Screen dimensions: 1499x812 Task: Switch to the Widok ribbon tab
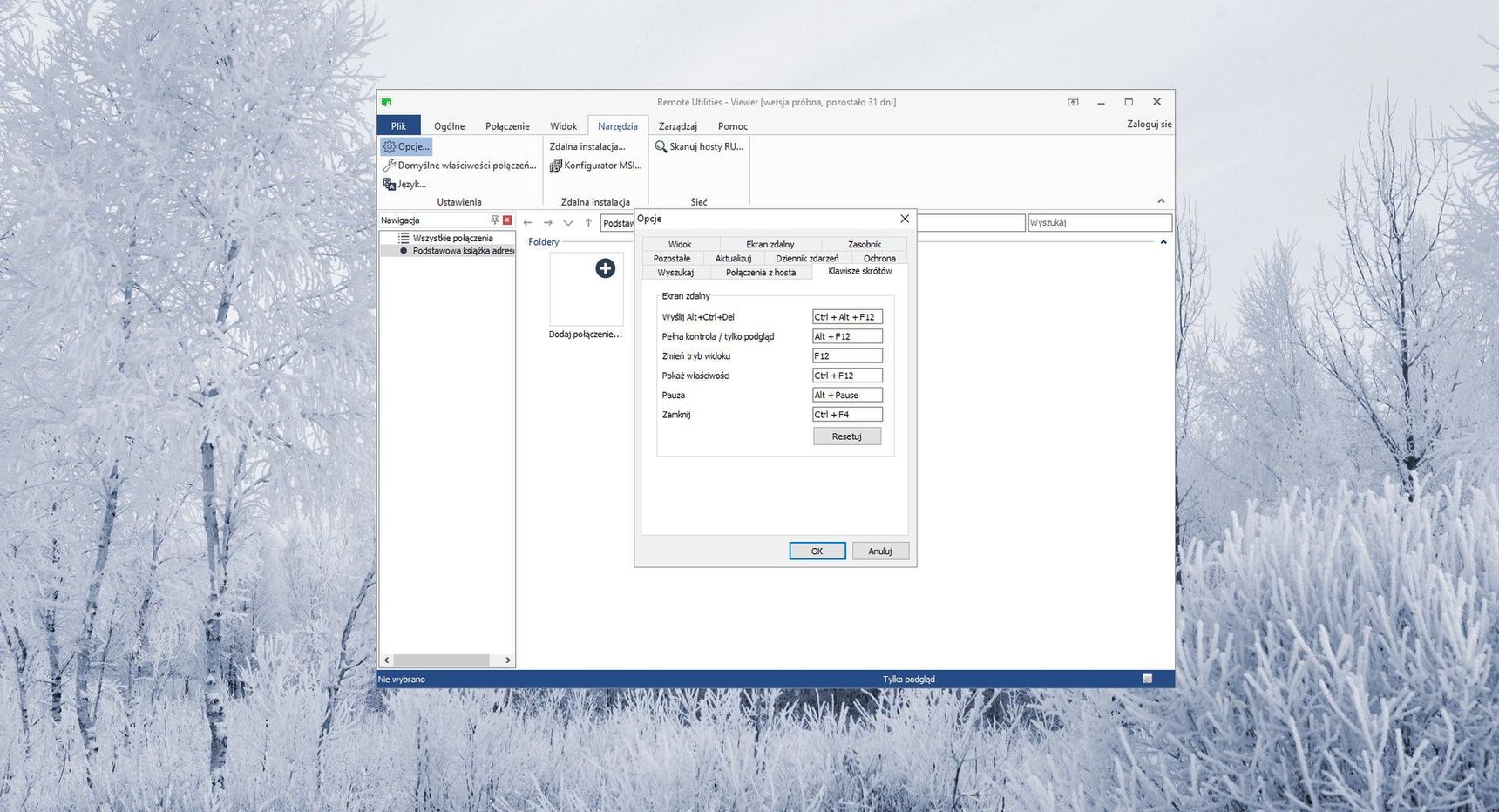click(563, 126)
